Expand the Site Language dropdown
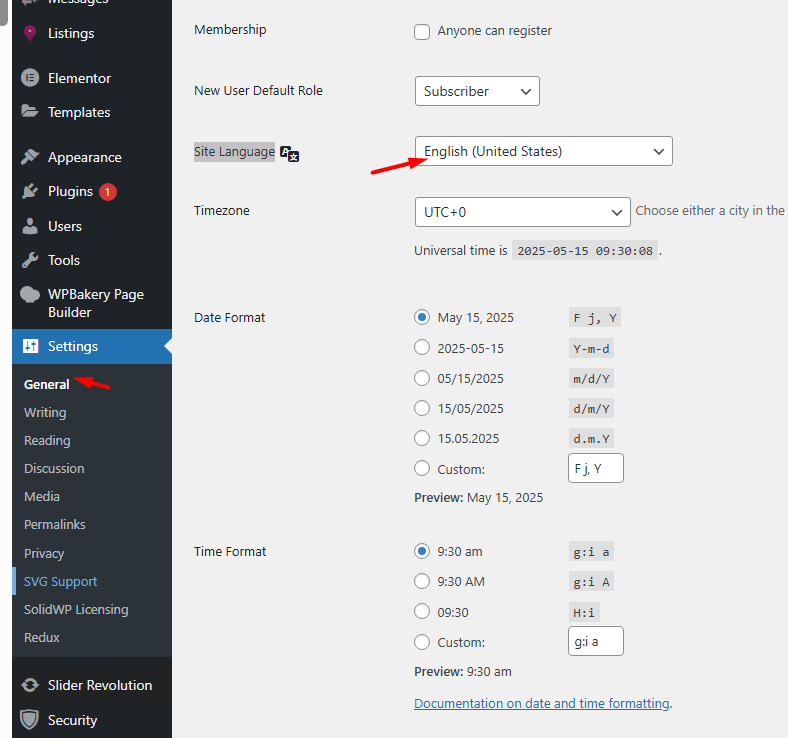The height and width of the screenshot is (738, 788). (543, 151)
